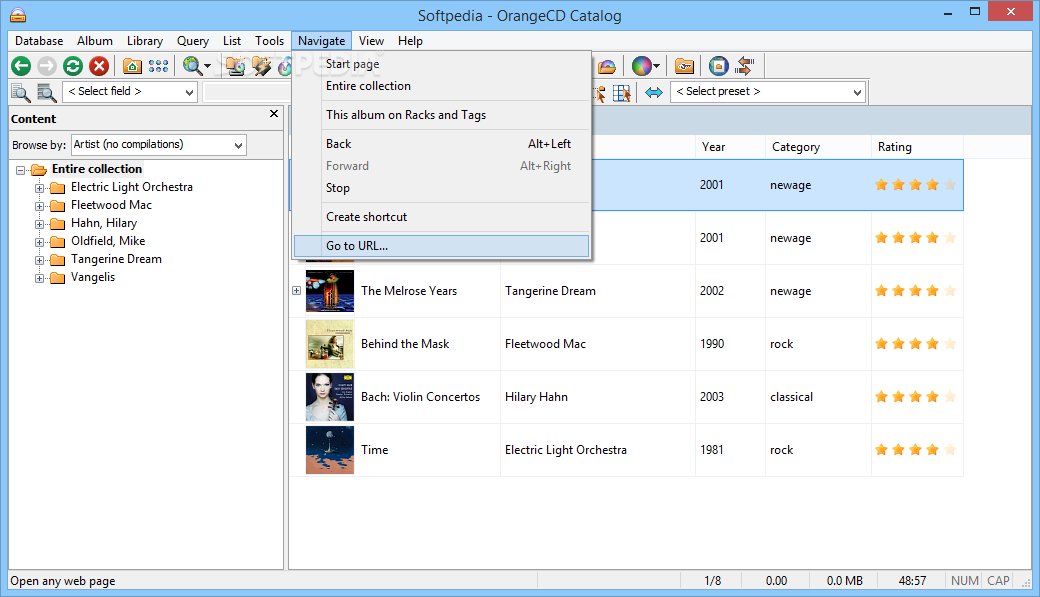Click the green Back arrow toolbar icon
The height and width of the screenshot is (597, 1040).
coord(21,66)
